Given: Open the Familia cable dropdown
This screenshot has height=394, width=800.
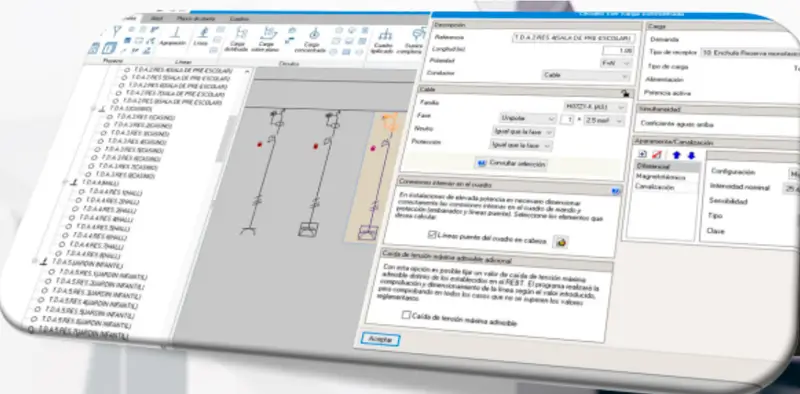Looking at the screenshot, I should pyautogui.click(x=594, y=107).
